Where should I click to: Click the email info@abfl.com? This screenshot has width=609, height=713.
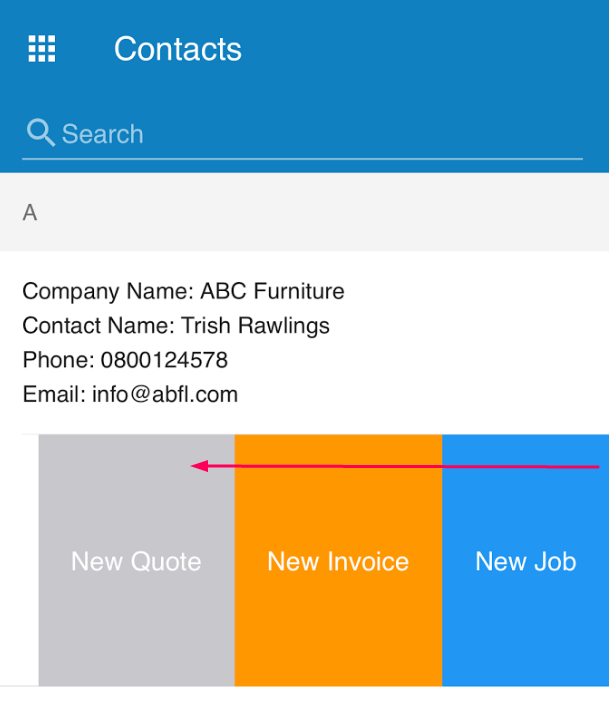[165, 394]
